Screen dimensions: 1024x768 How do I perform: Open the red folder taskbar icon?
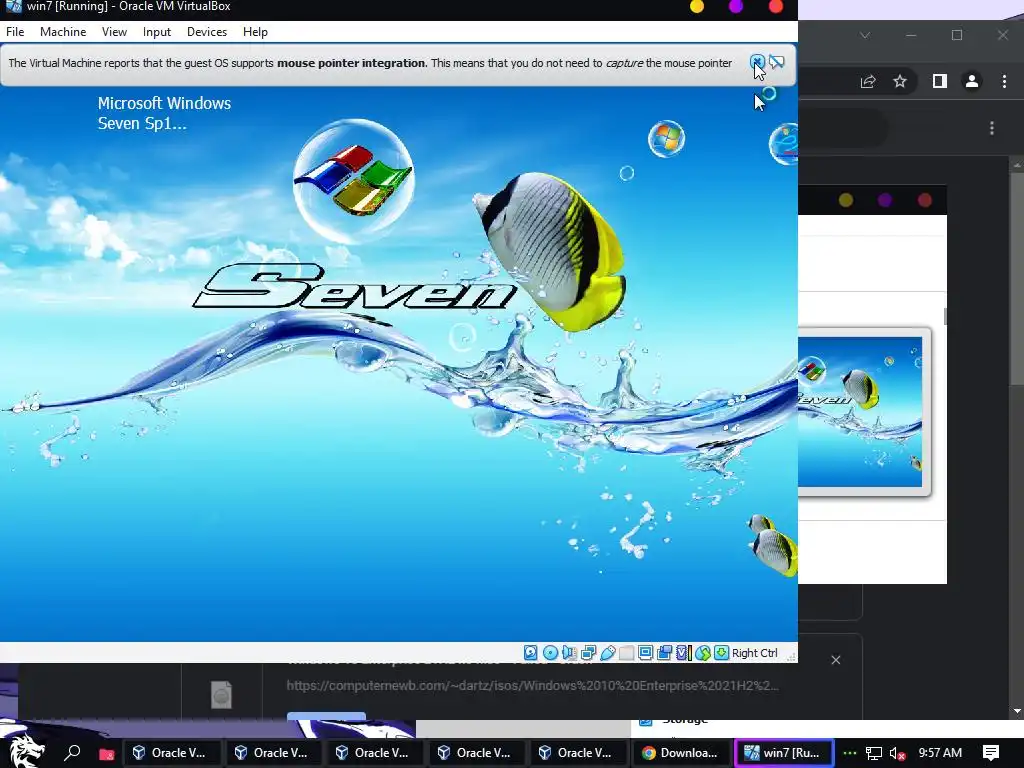coord(106,754)
